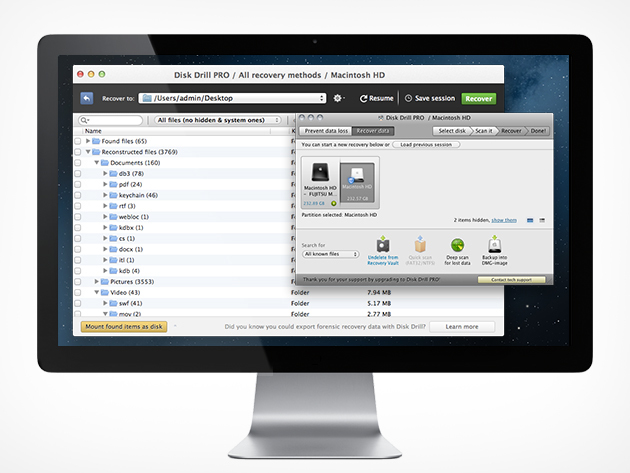Expand the kdbx (1) folder triangle
630x473 pixels.
tap(105, 227)
